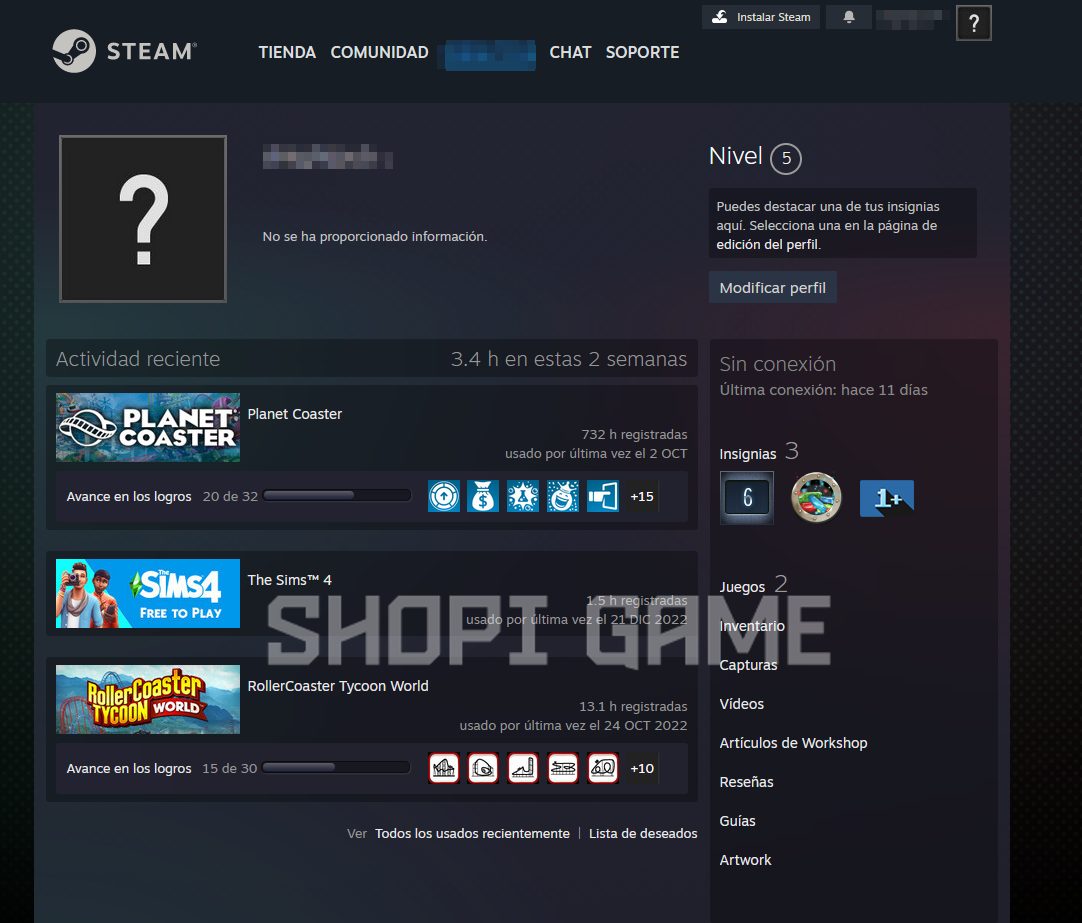Open the fifth RollerCoaster Tycoon World achievement icon
Viewport: 1082px width, 923px height.
coord(603,768)
